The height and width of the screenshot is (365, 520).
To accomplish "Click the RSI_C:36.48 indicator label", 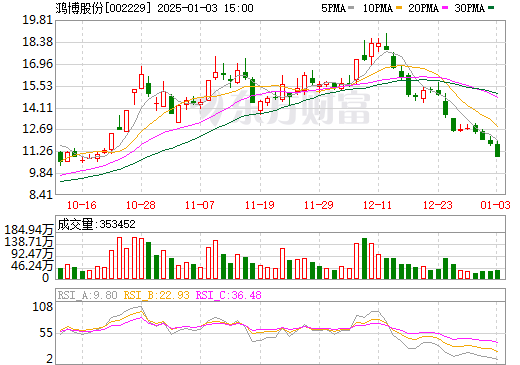I will 229,295.
